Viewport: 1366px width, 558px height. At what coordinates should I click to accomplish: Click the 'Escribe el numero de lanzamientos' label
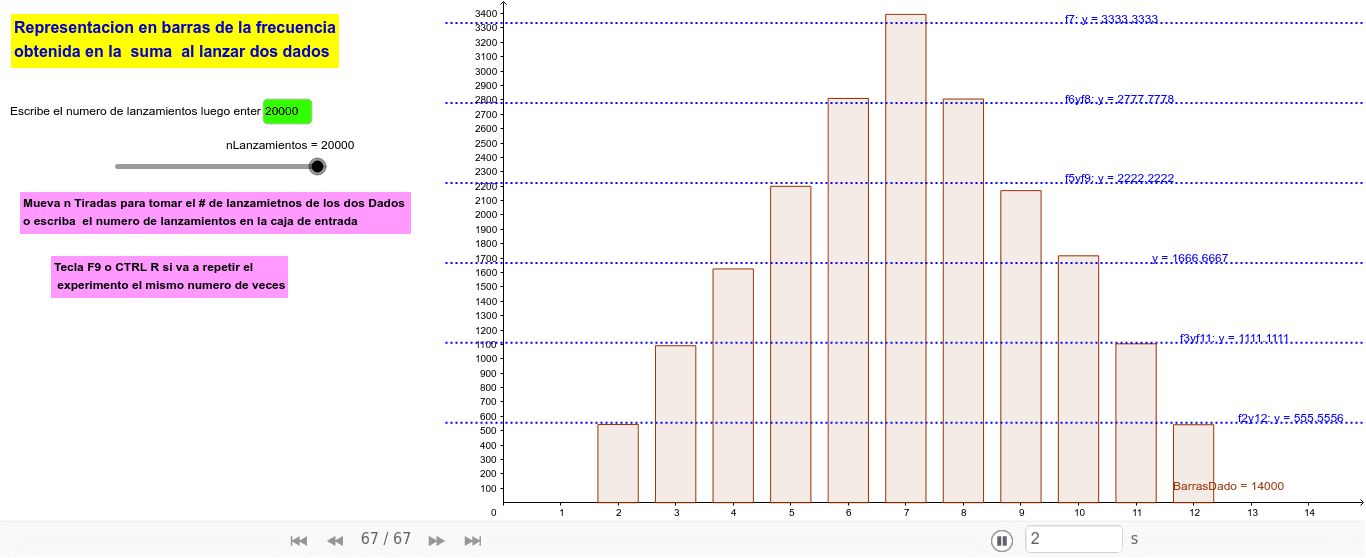(135, 112)
